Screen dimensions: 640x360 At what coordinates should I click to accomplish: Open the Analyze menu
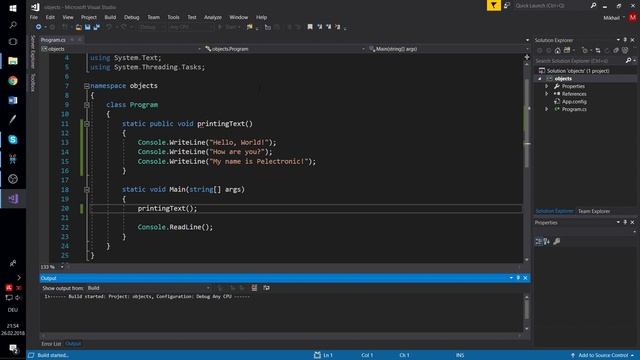[213, 18]
